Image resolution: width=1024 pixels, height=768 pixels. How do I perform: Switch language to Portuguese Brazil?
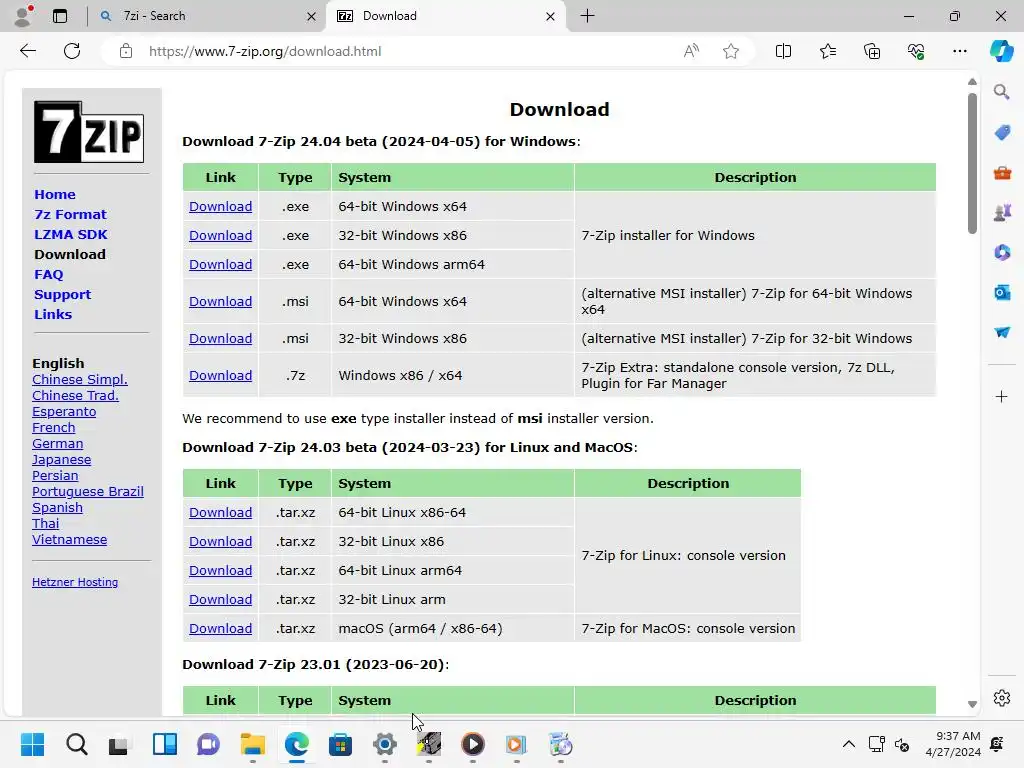click(x=88, y=492)
